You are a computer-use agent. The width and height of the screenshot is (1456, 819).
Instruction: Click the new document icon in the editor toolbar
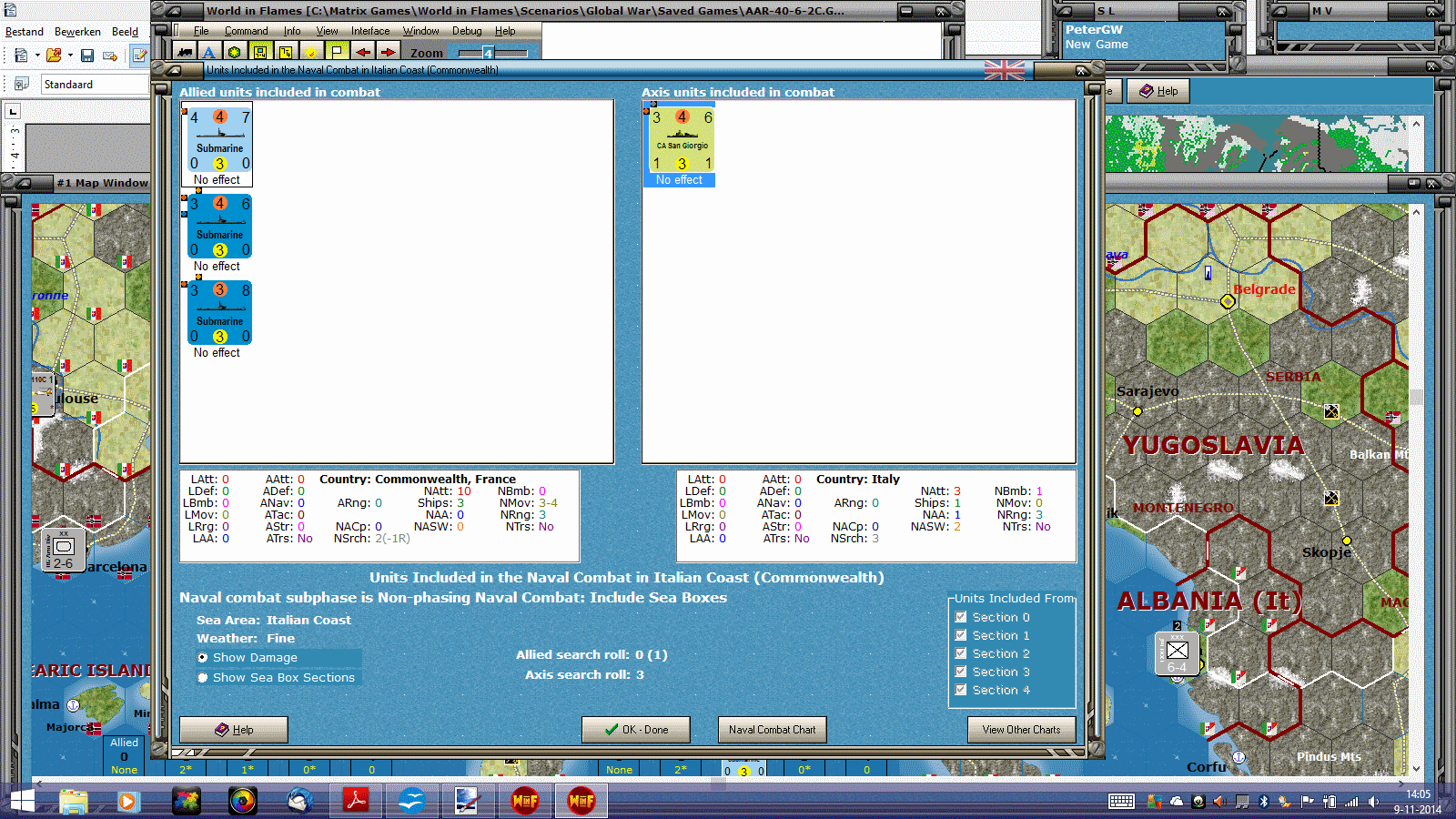(21, 56)
